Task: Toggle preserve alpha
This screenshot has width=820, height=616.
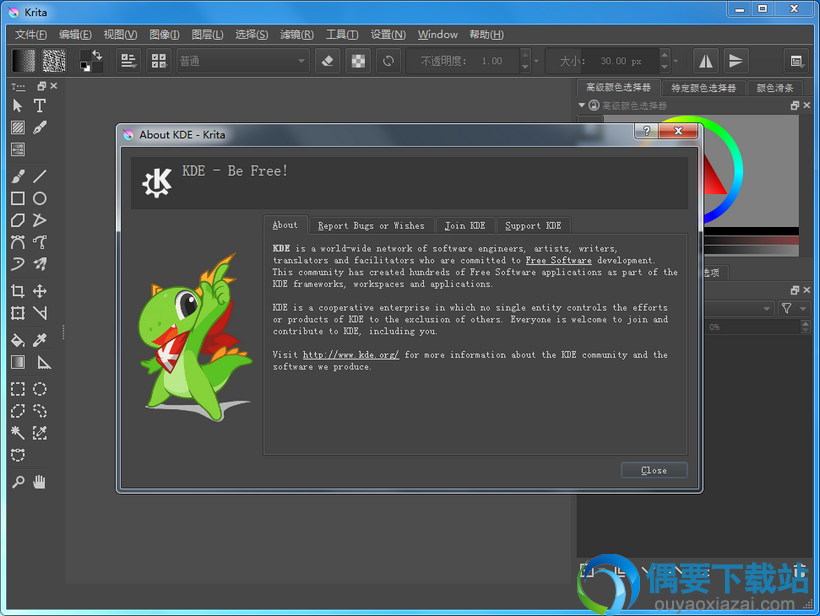Action: (358, 61)
